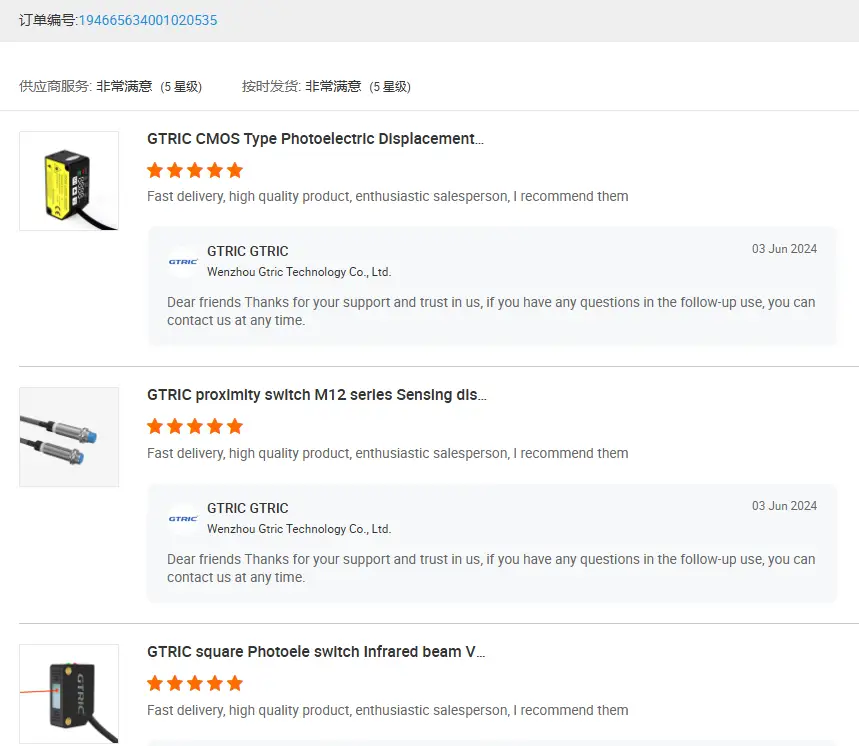This screenshot has height=746, width=859.
Task: Click GTRIC logo avatar in second supplier reply
Action: coord(183,518)
